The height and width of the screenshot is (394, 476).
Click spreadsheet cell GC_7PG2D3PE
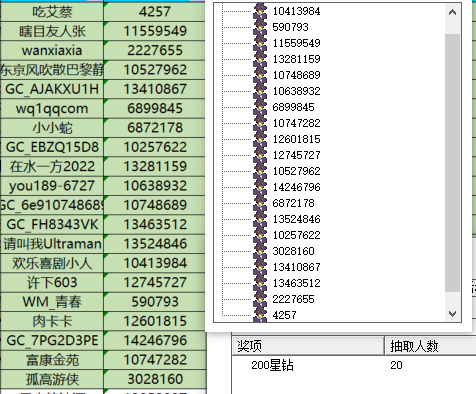pos(52,340)
